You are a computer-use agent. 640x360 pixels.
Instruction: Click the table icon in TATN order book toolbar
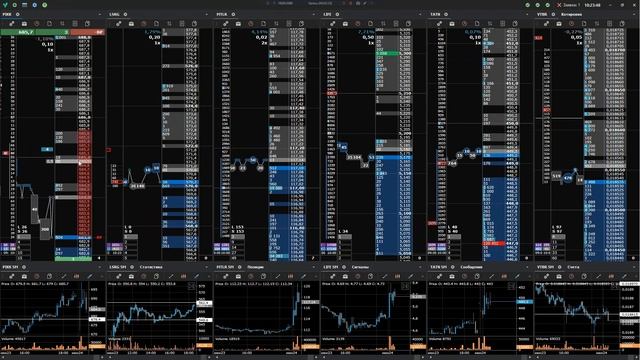502,24
